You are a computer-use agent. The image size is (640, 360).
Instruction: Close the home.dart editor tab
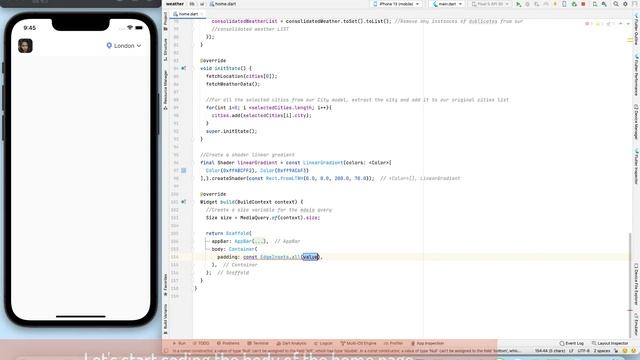pyautogui.click(x=202, y=14)
